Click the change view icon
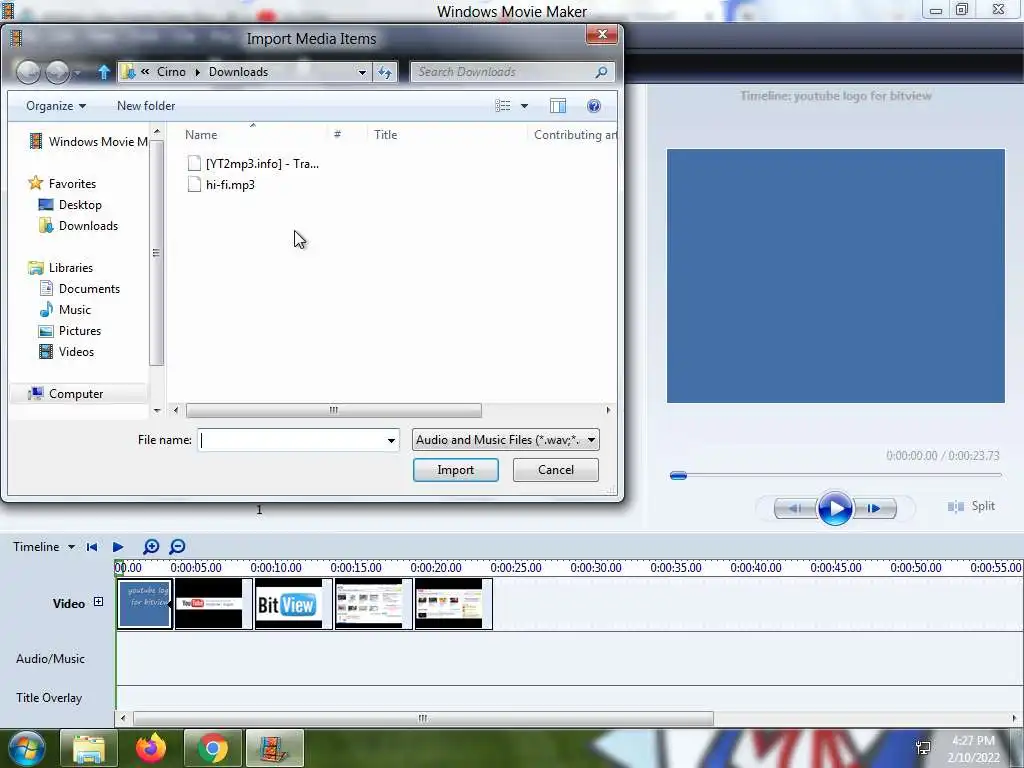 503,106
